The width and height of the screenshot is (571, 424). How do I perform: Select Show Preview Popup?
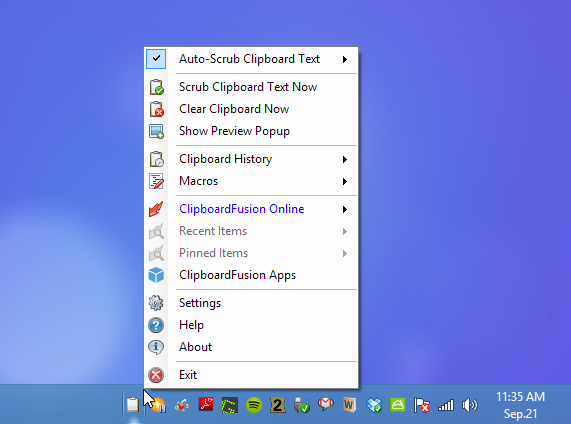[x=234, y=131]
